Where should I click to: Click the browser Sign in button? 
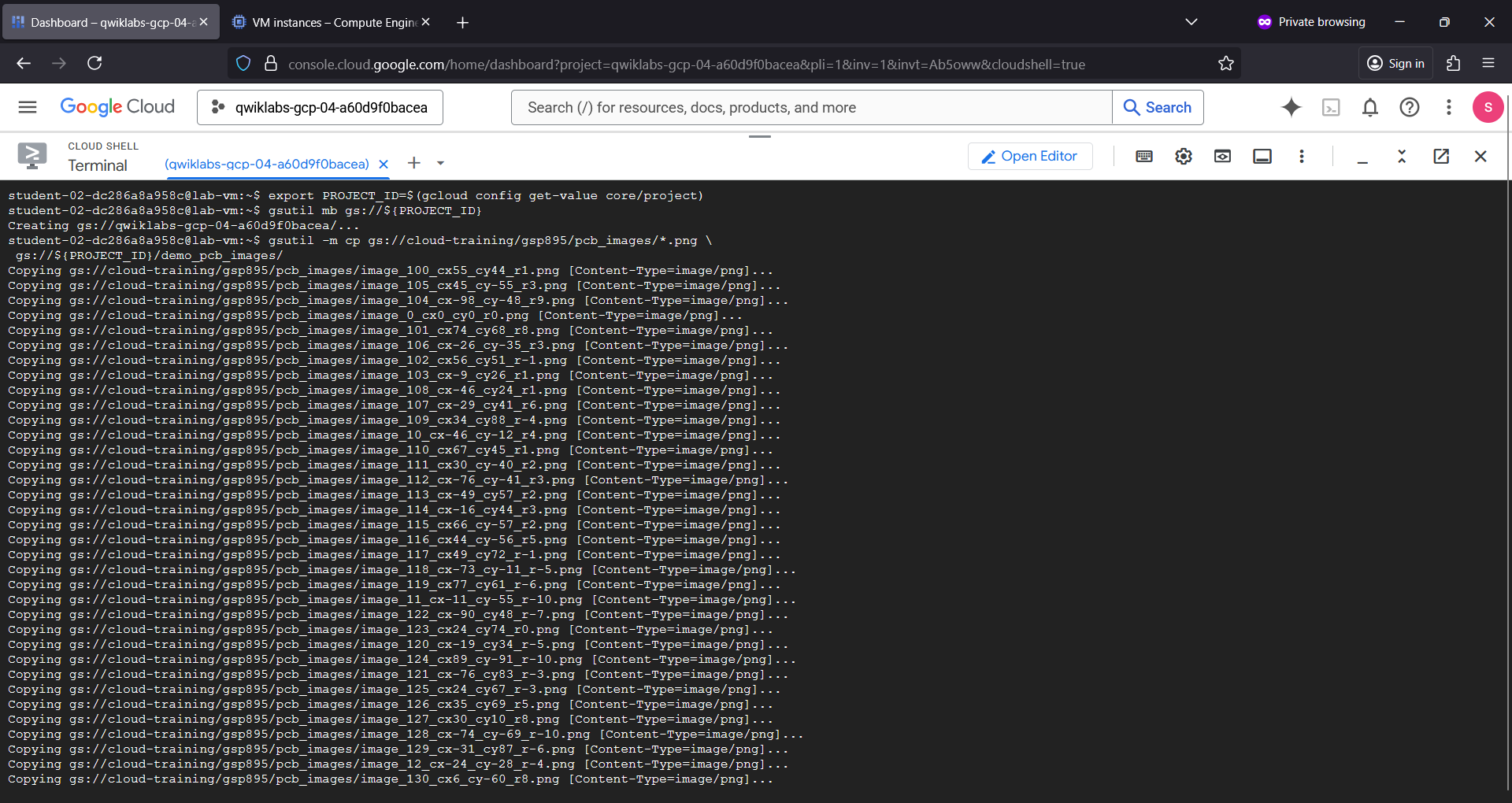[1395, 64]
